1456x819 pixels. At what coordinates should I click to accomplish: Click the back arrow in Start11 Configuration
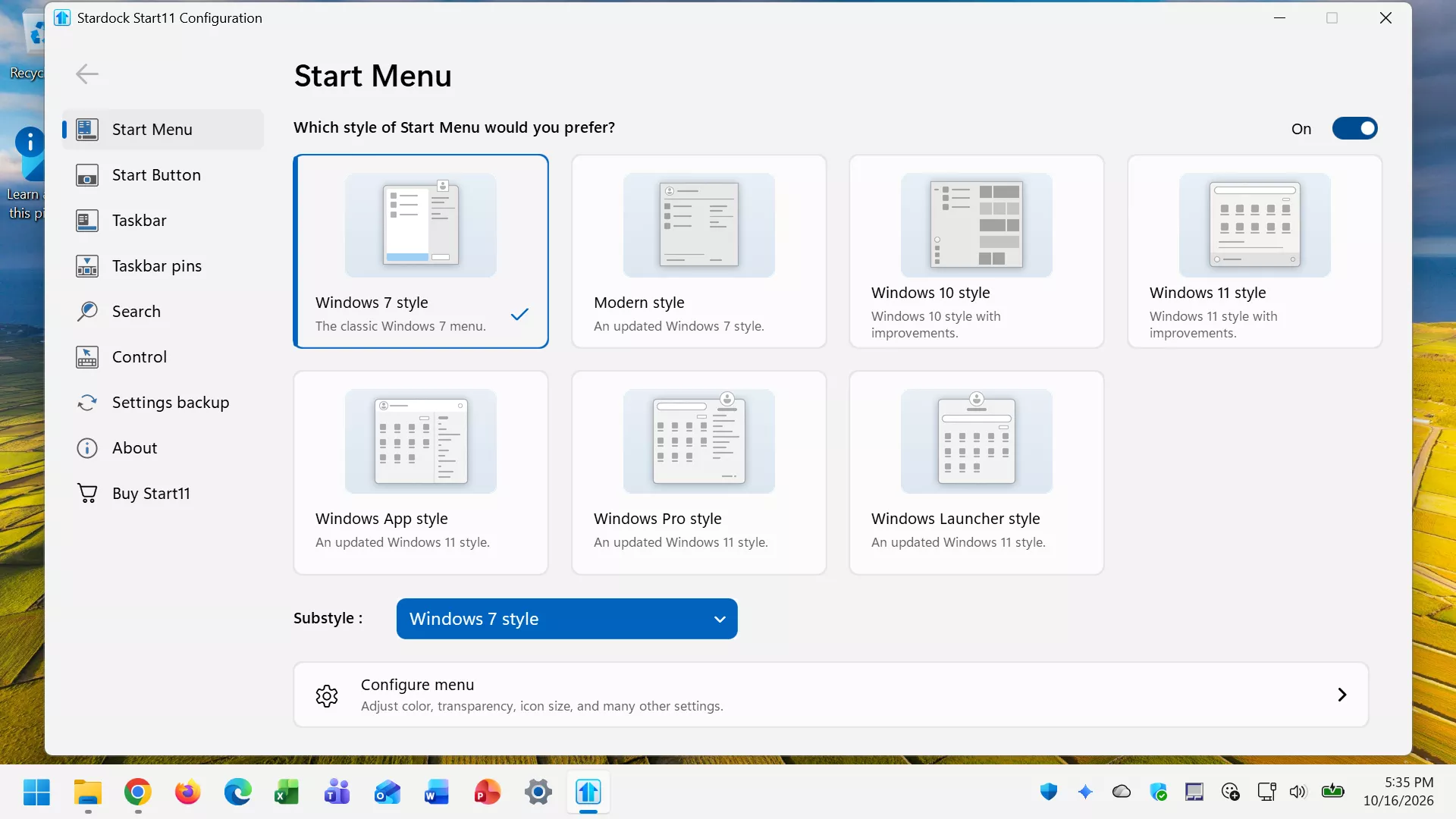pyautogui.click(x=87, y=74)
